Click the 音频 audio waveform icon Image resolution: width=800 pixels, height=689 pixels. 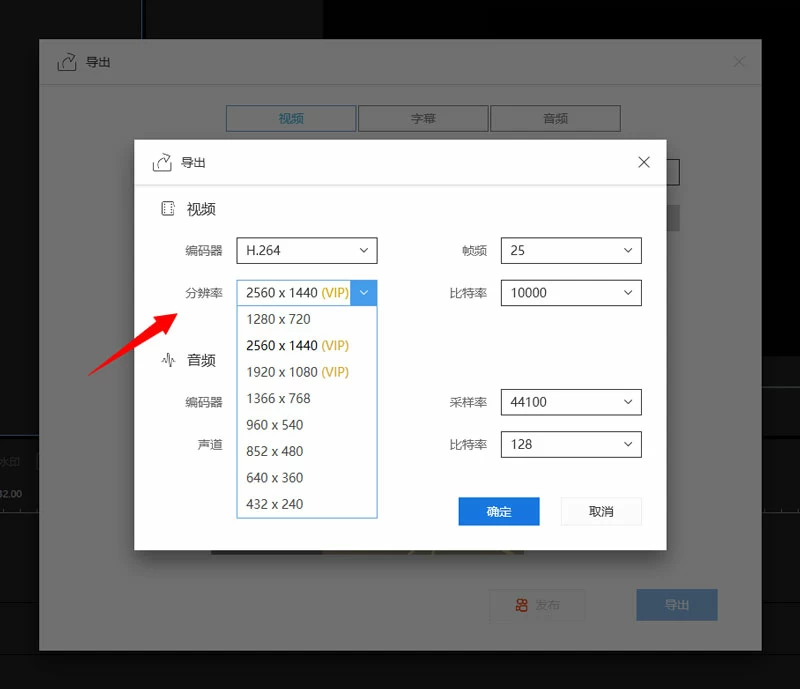168,360
